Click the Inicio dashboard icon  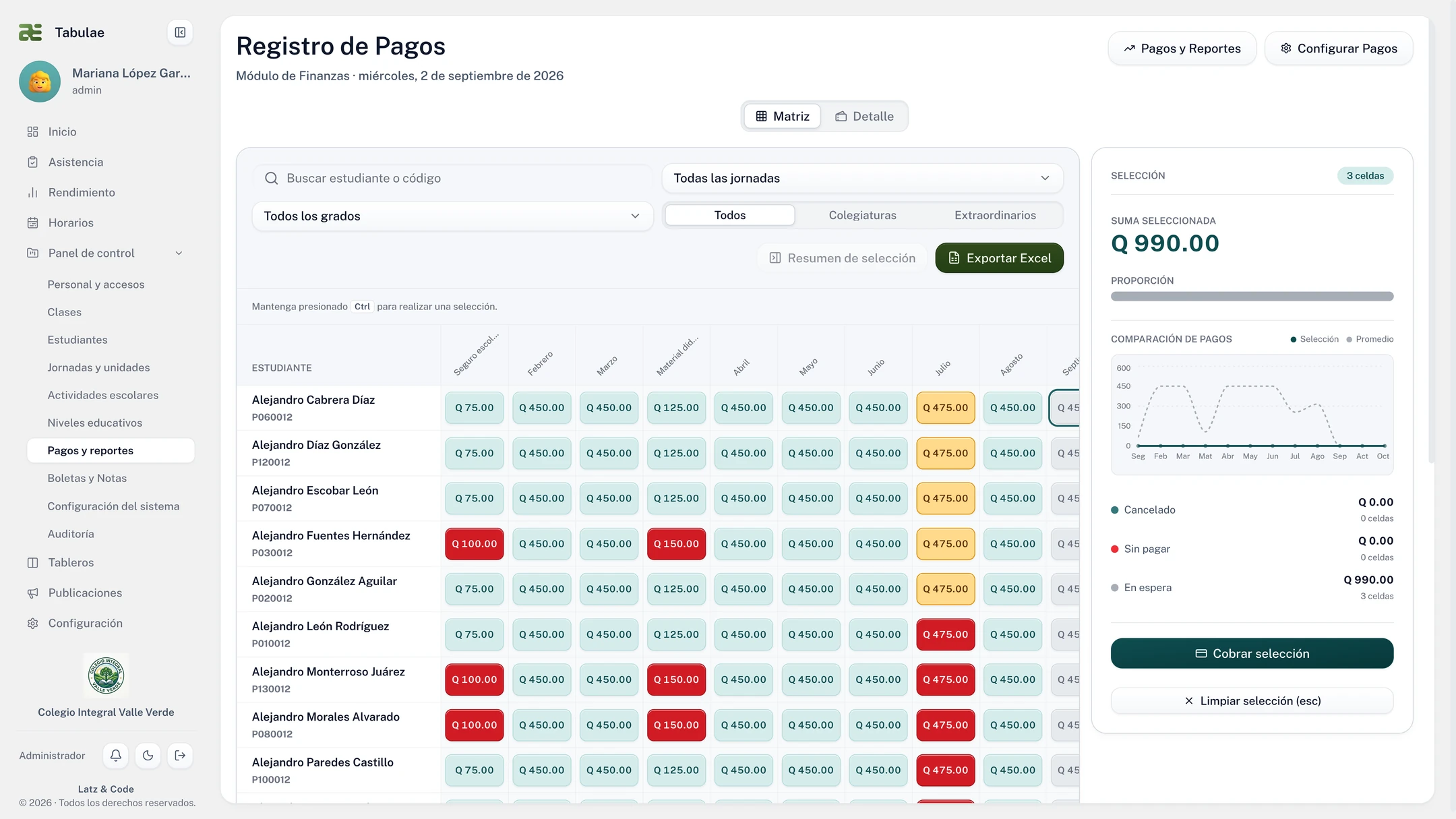tap(32, 132)
